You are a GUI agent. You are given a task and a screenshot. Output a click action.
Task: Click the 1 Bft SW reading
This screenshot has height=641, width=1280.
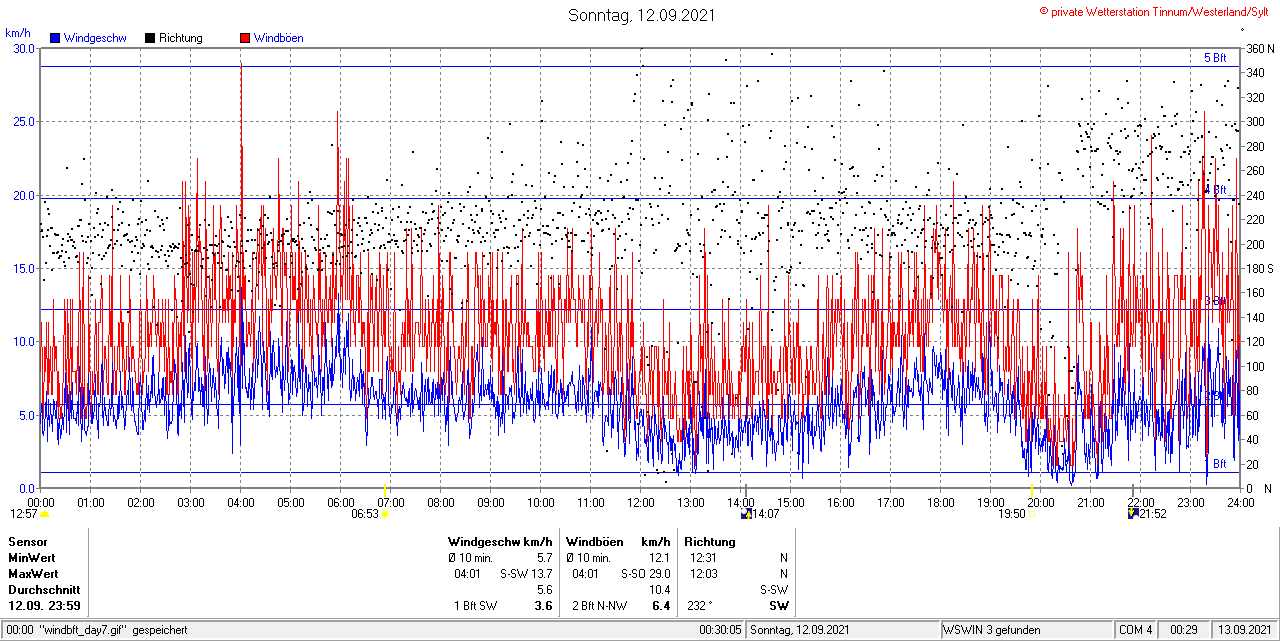click(x=474, y=606)
